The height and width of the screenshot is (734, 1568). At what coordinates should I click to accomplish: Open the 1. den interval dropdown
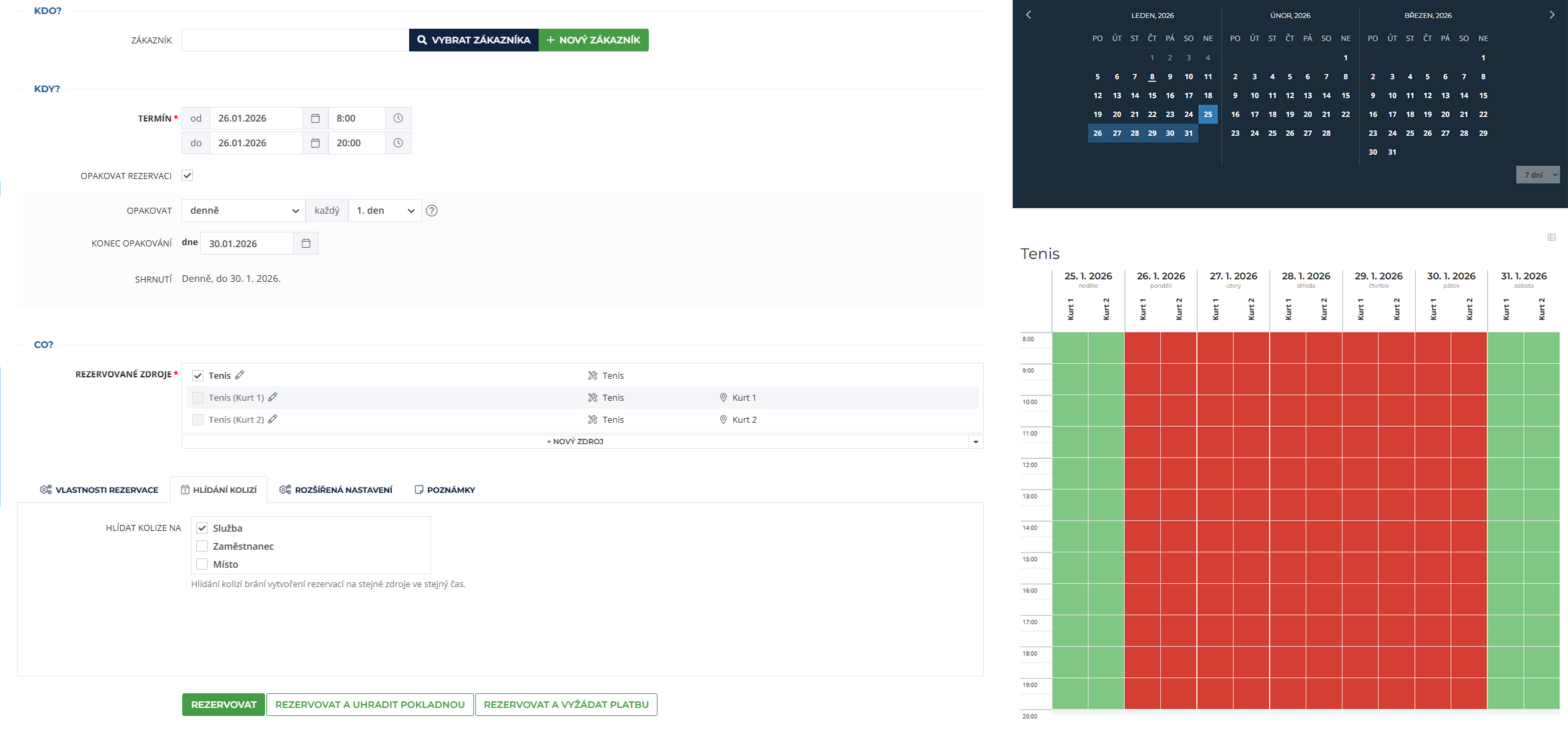384,211
